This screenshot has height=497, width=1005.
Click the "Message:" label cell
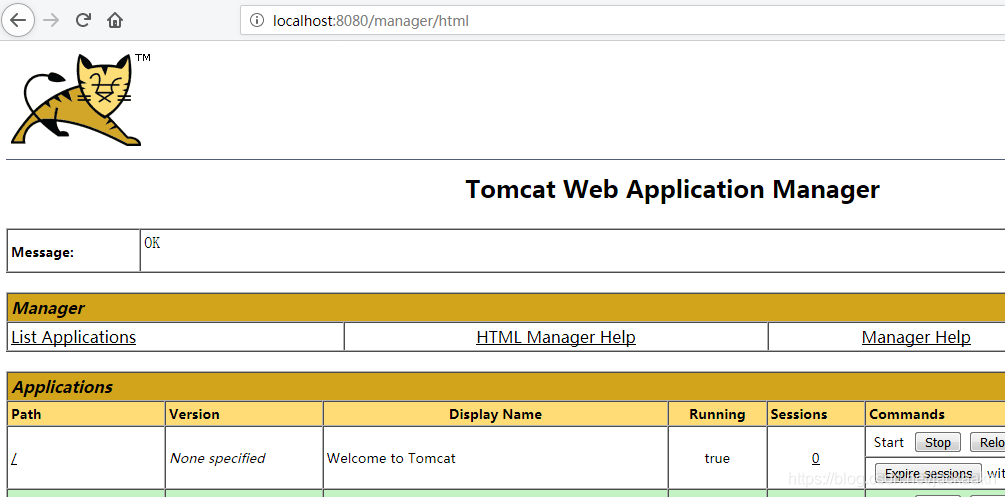[74, 251]
